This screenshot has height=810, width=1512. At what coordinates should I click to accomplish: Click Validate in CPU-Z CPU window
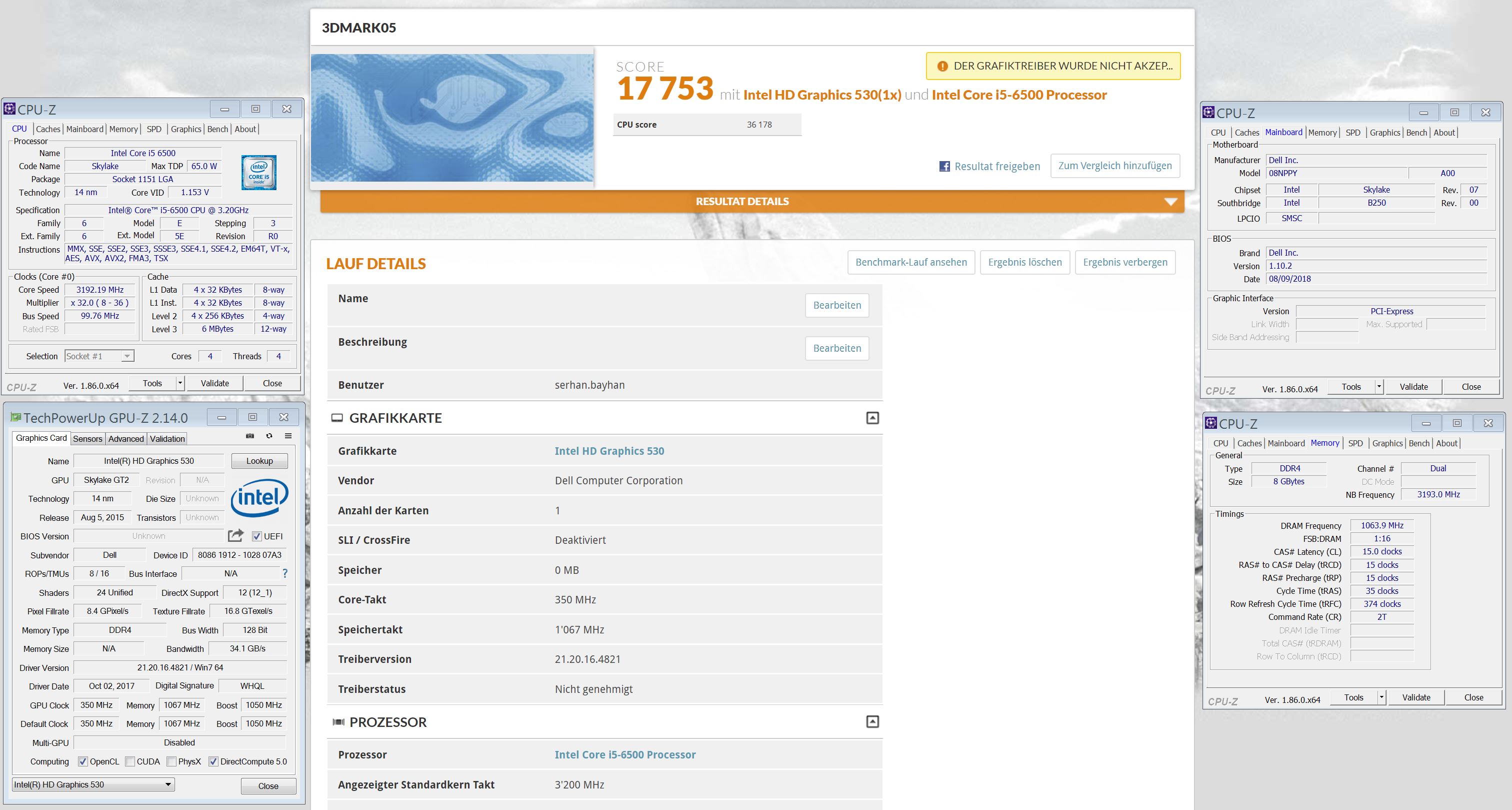[x=215, y=383]
